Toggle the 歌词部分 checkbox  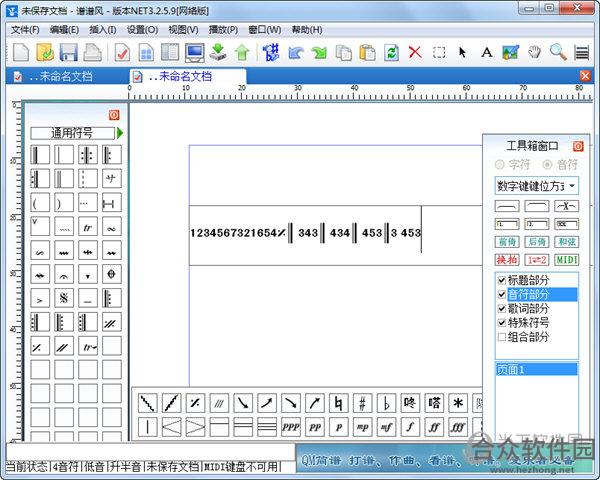(x=502, y=309)
